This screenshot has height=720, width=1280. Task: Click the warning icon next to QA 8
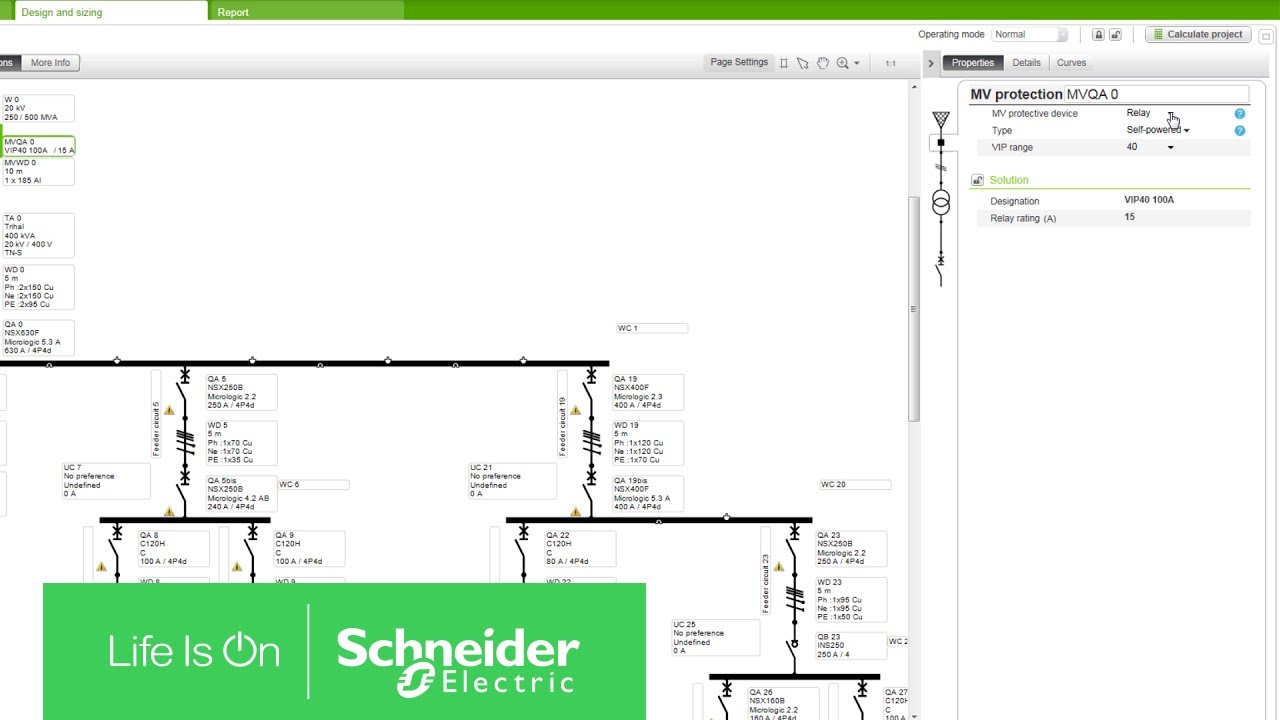[x=101, y=566]
